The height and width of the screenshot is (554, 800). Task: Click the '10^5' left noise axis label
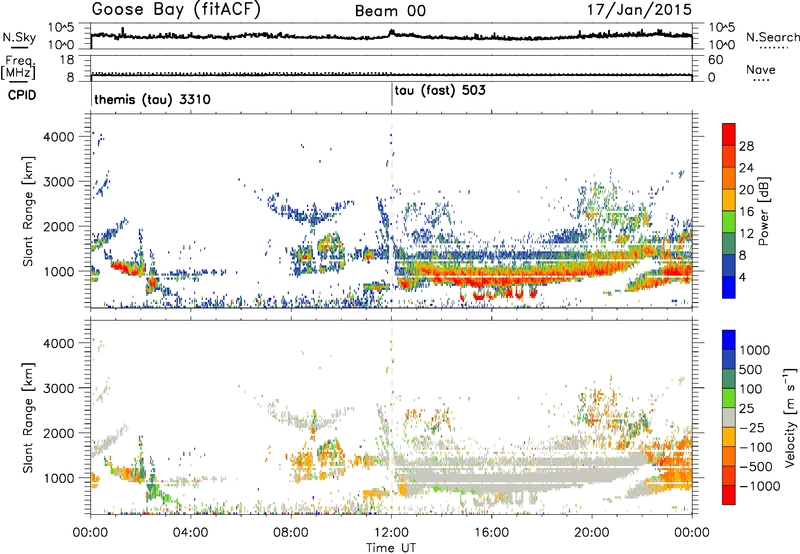click(x=61, y=27)
